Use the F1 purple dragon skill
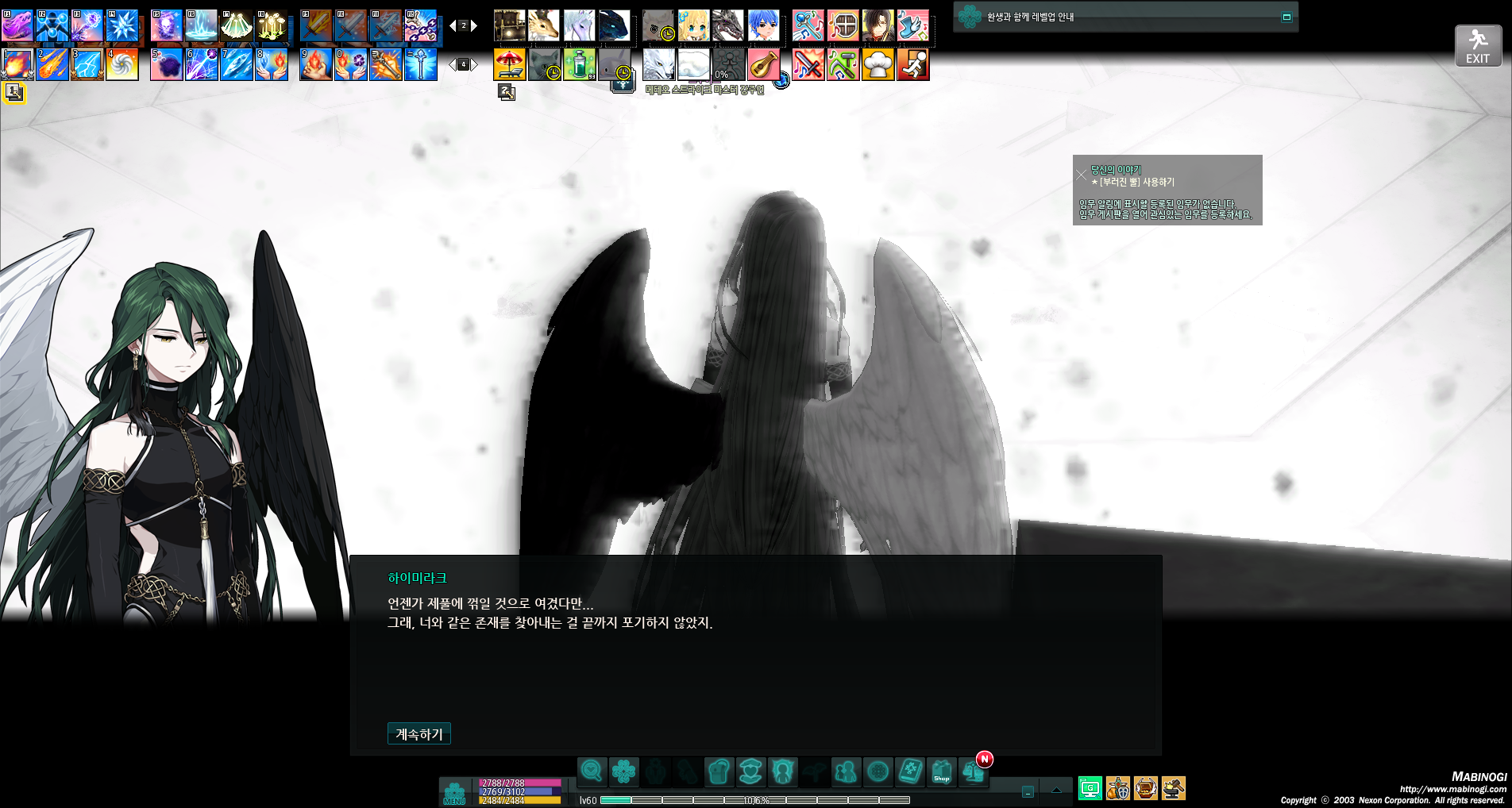Viewport: 1512px width, 808px height. pos(17,25)
